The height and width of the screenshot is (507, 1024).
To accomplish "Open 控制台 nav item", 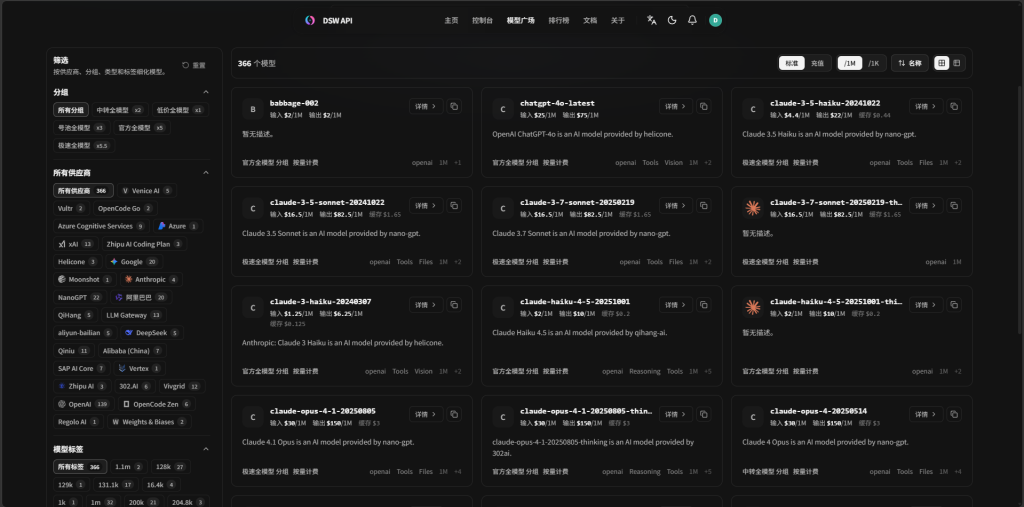I will 483,20.
